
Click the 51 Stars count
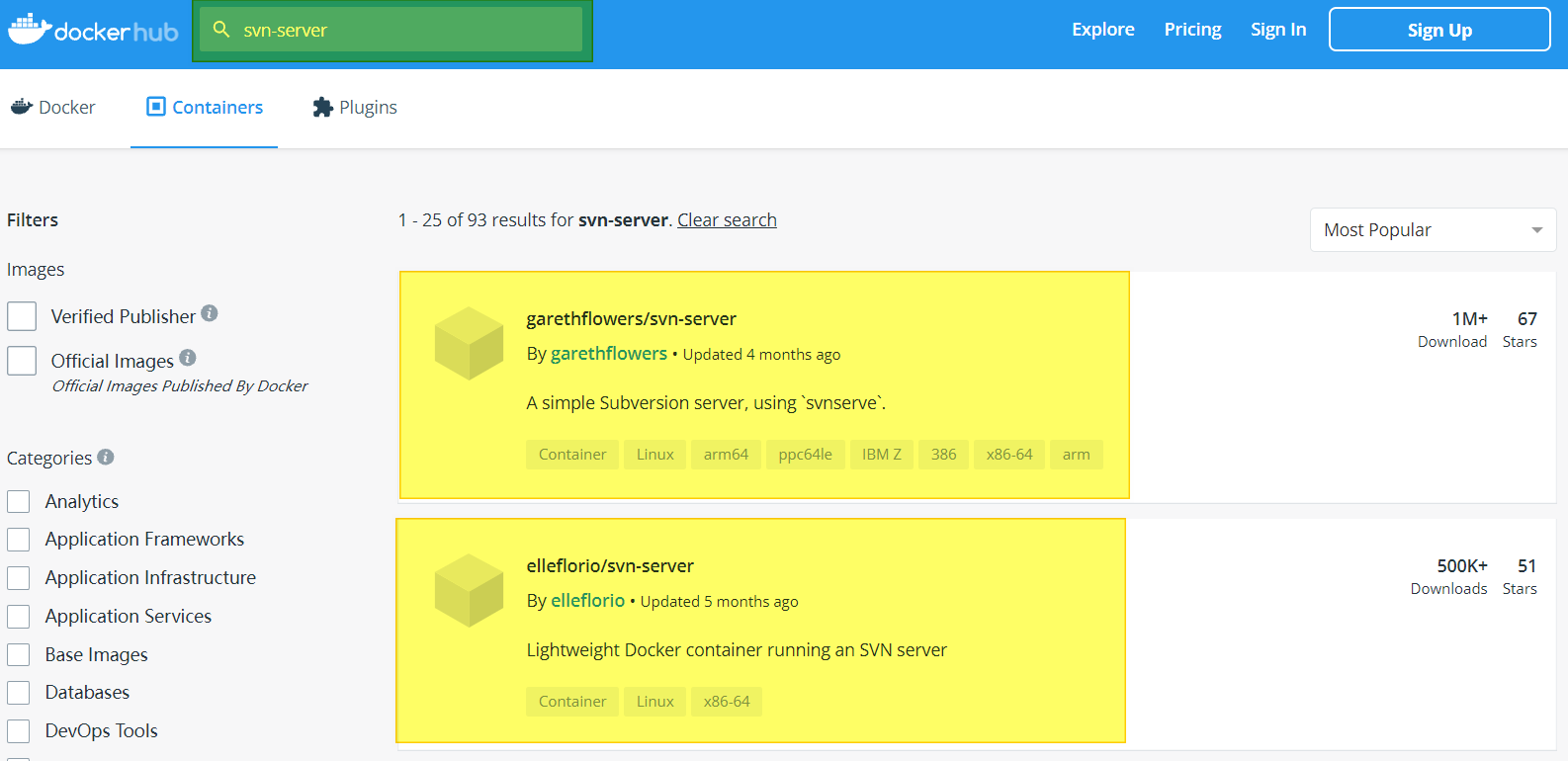pos(1521,576)
